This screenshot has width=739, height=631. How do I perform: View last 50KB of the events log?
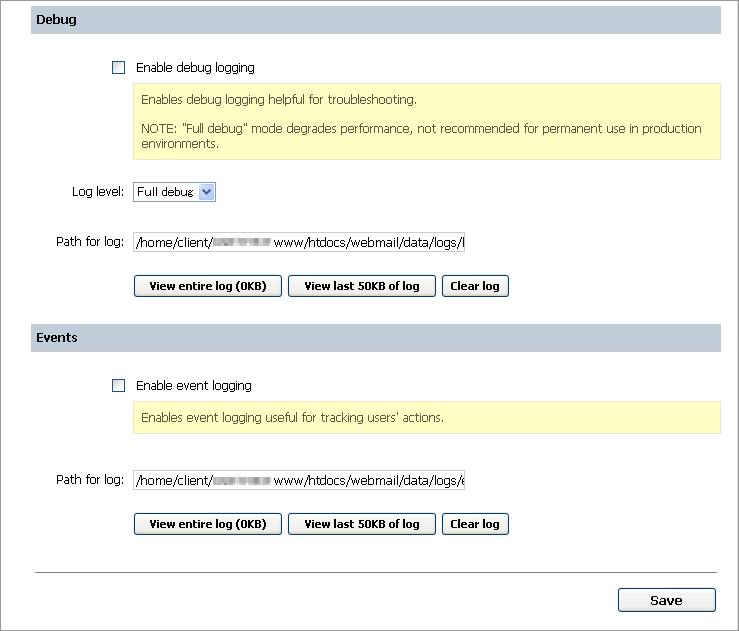[361, 524]
